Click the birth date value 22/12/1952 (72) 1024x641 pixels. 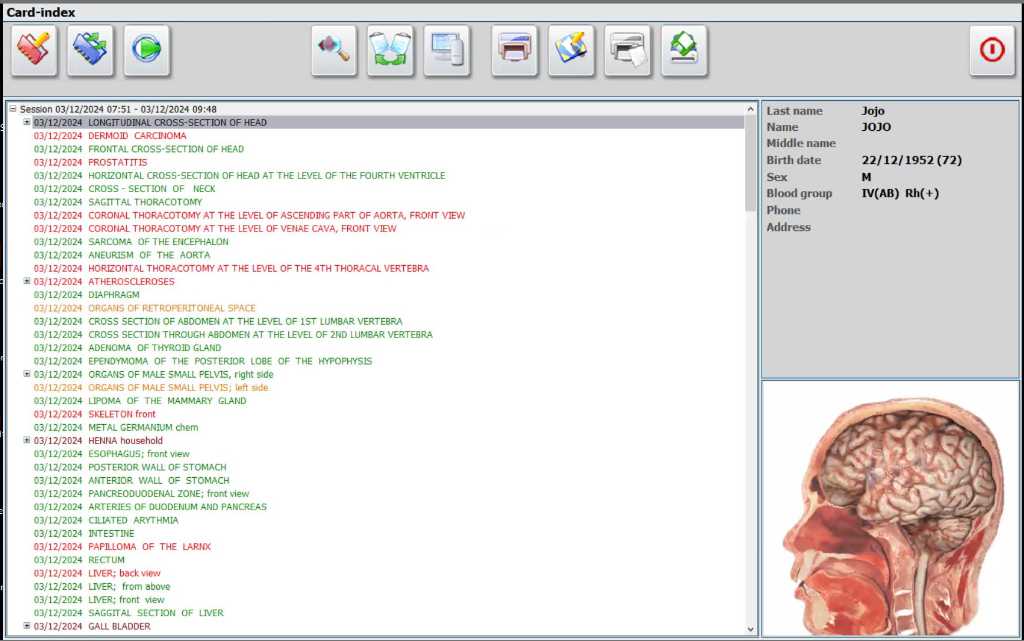[x=912, y=160]
